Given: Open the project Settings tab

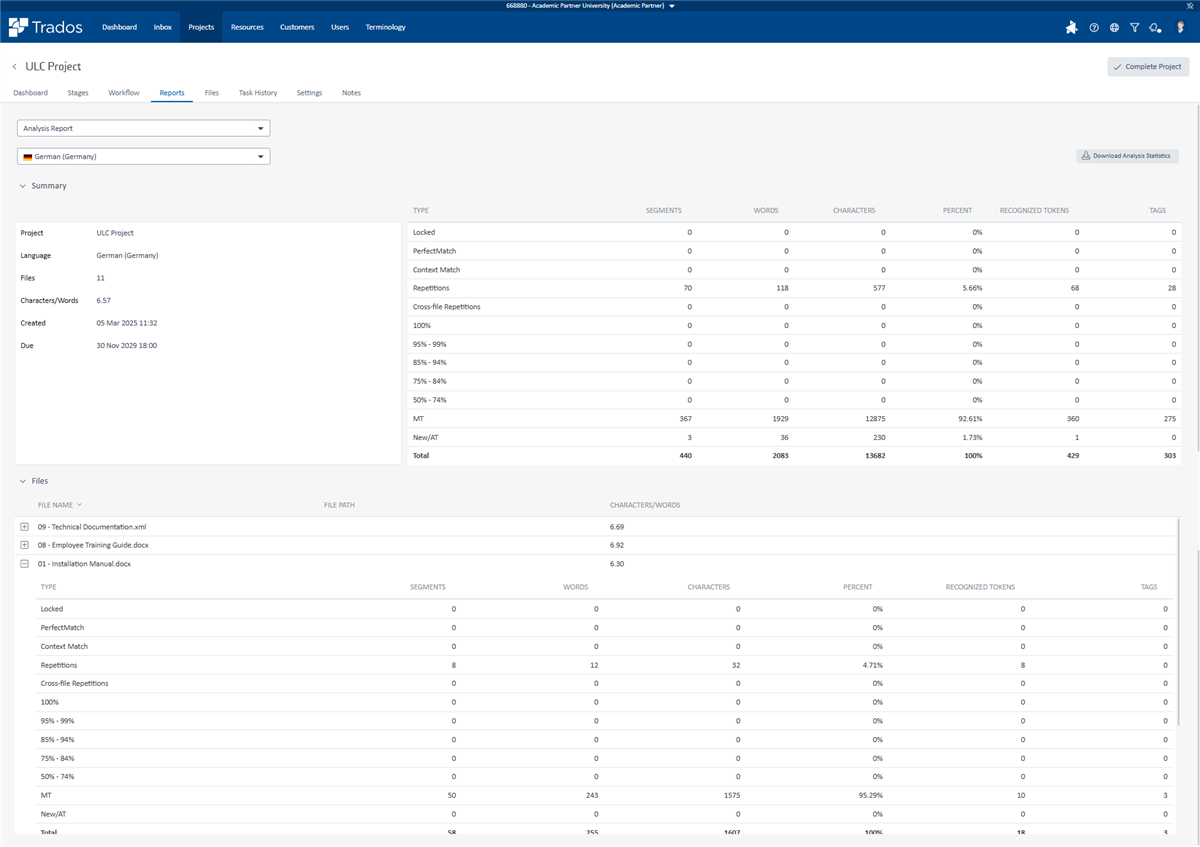Looking at the screenshot, I should [x=309, y=92].
